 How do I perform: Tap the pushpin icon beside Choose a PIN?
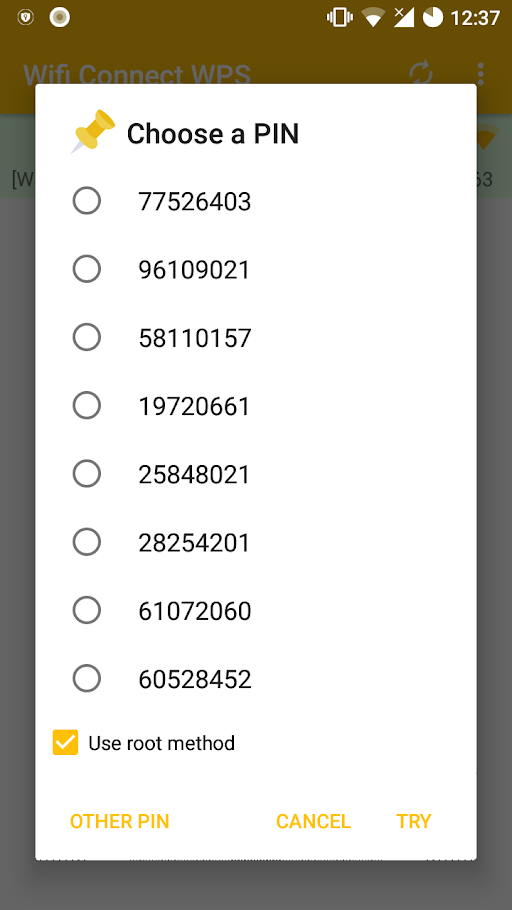point(93,132)
